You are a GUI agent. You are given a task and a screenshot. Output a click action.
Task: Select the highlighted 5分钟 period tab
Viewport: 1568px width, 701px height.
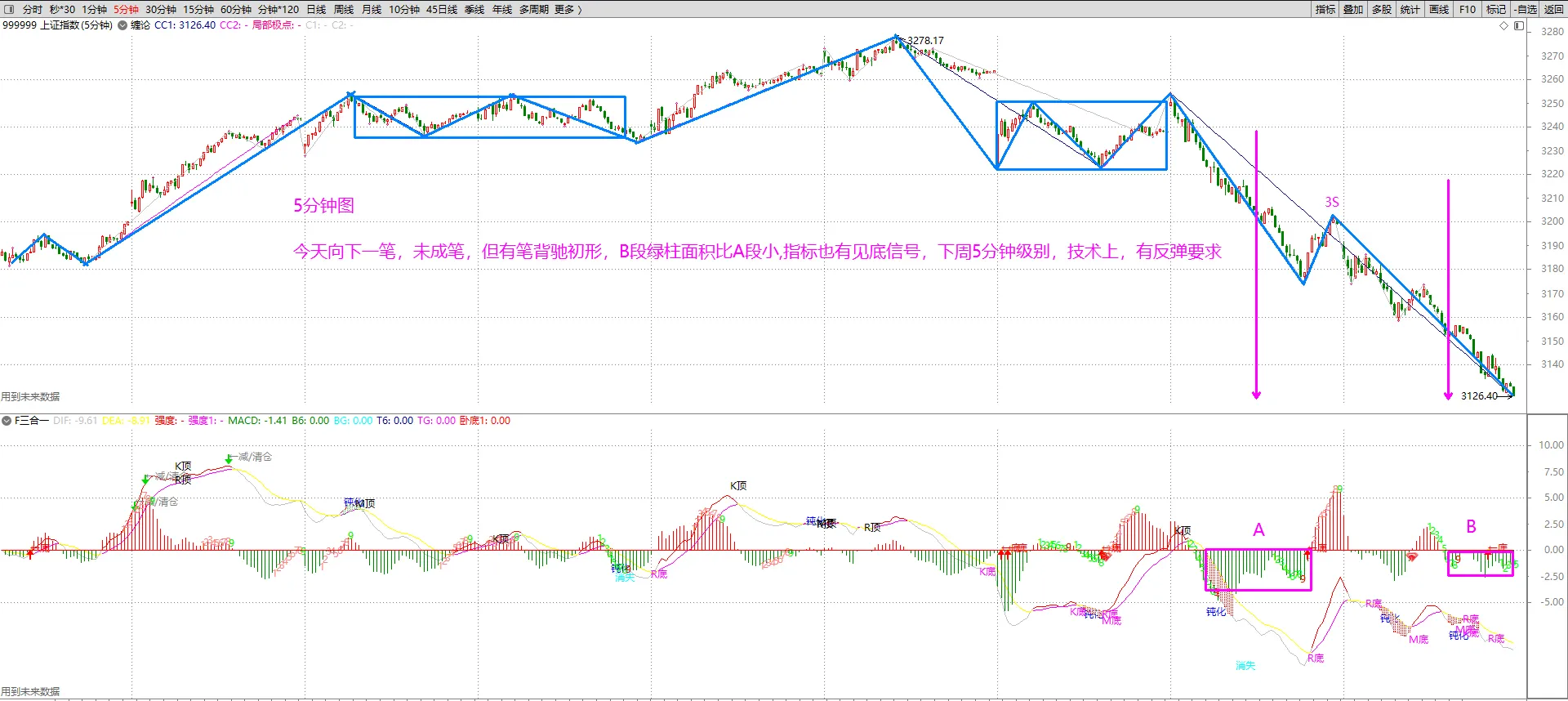click(126, 9)
